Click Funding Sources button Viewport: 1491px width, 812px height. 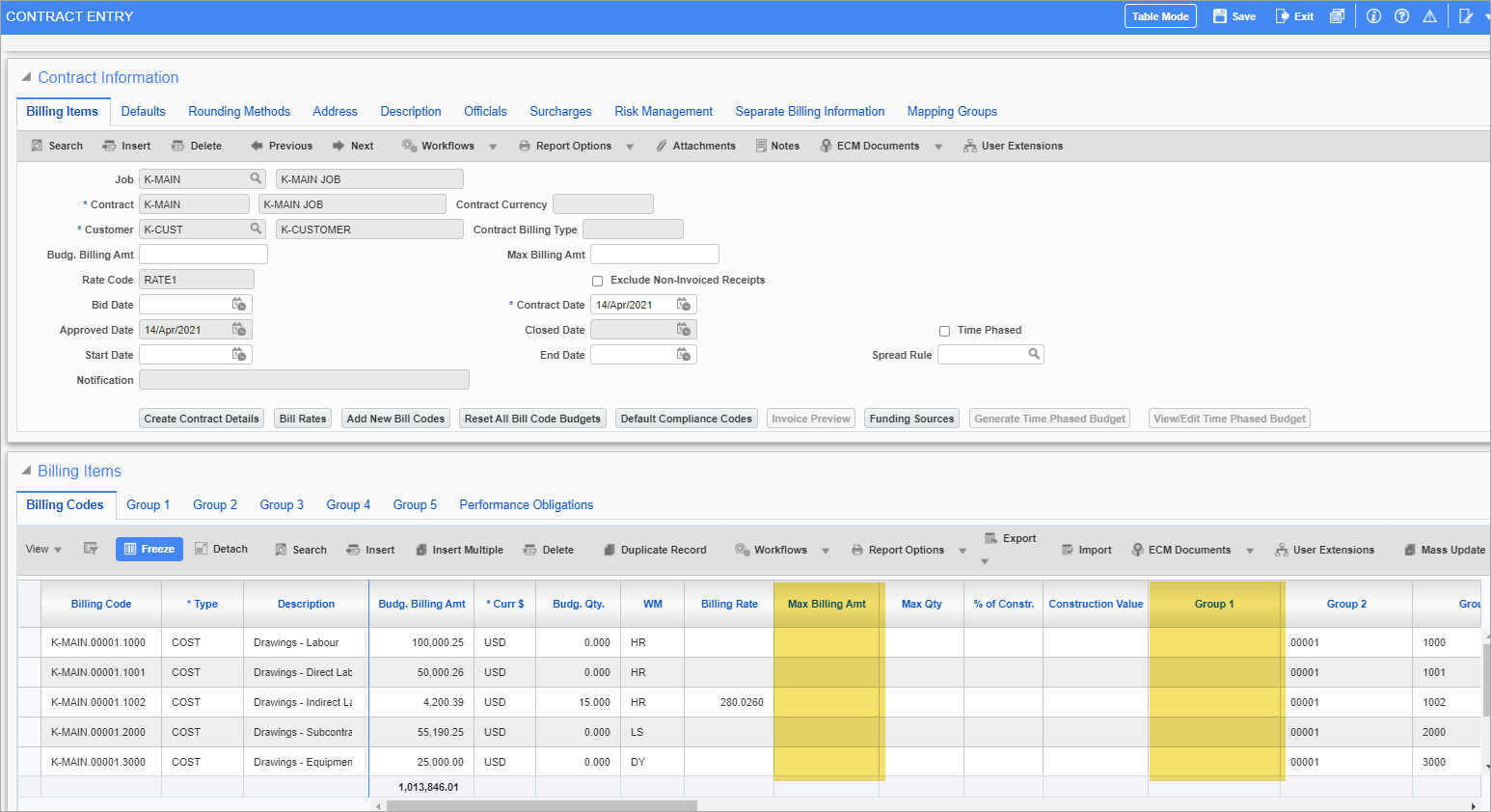pos(911,419)
